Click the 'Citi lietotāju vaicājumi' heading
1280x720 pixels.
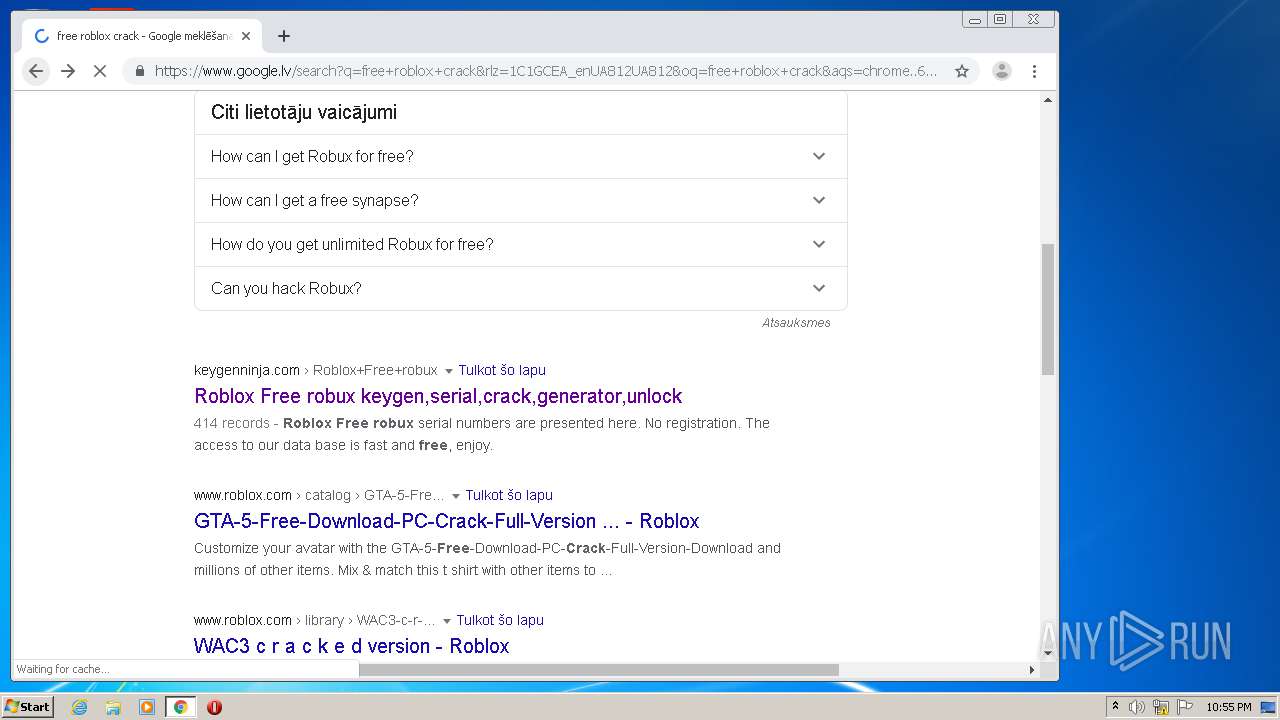point(304,112)
